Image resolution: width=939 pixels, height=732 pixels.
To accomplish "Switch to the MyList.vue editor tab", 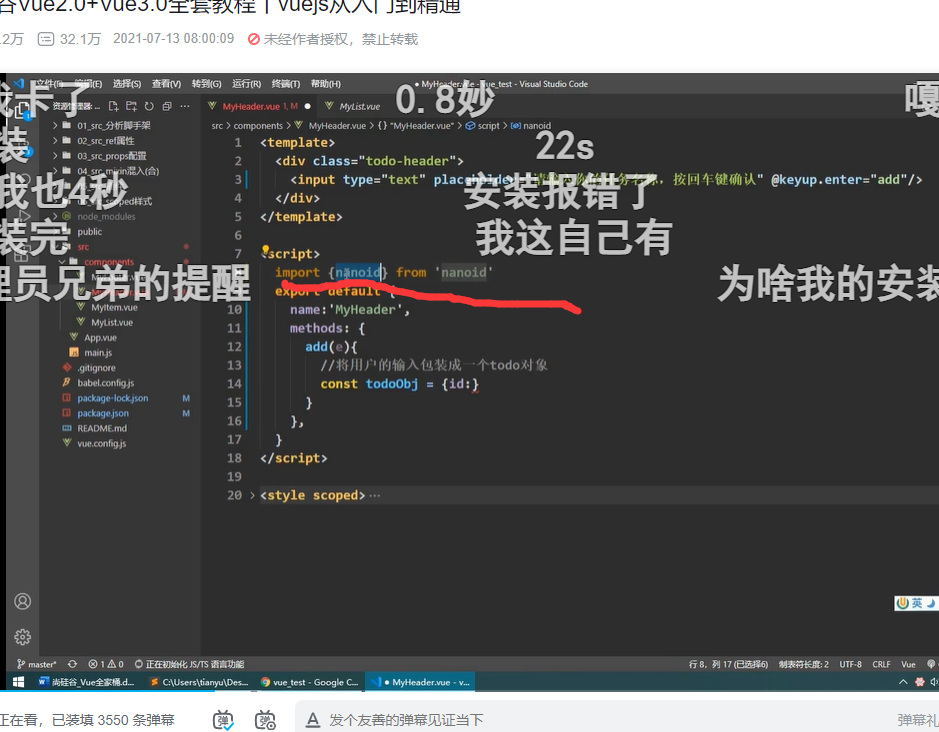I will coord(353,106).
